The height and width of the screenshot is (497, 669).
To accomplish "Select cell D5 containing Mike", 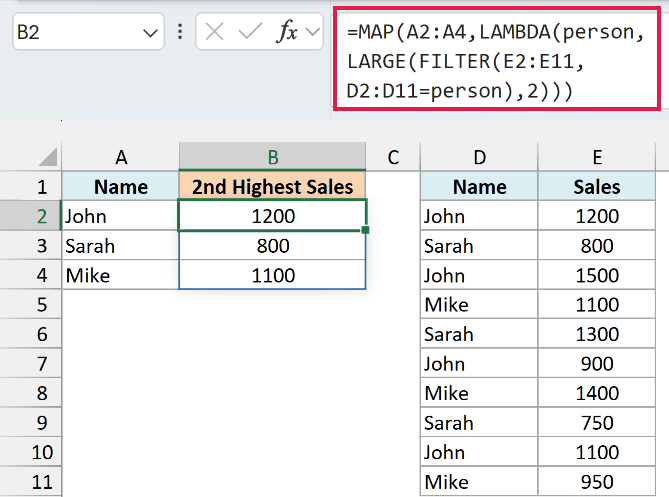I will (x=479, y=304).
